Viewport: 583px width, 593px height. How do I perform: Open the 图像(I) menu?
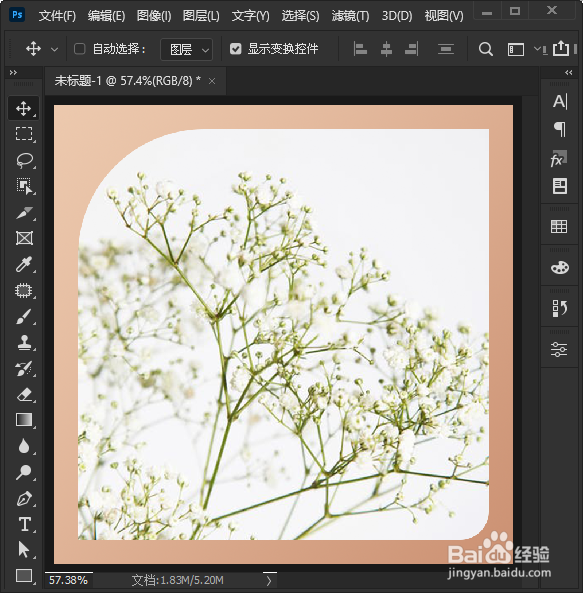click(154, 16)
